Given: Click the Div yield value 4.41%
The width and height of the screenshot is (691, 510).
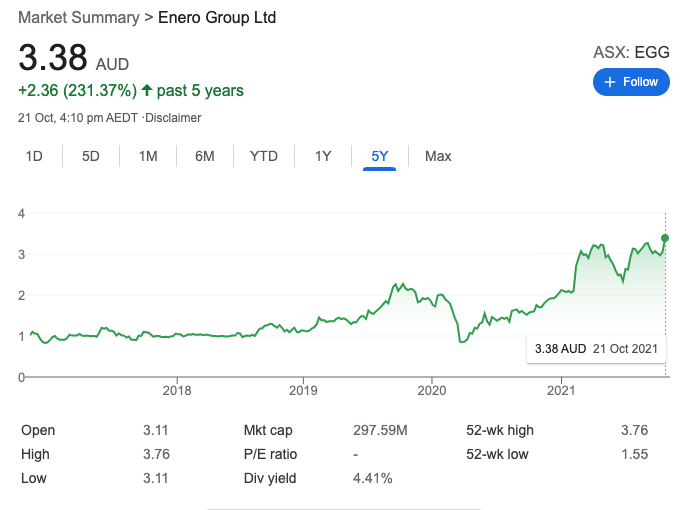Looking at the screenshot, I should (x=372, y=478).
